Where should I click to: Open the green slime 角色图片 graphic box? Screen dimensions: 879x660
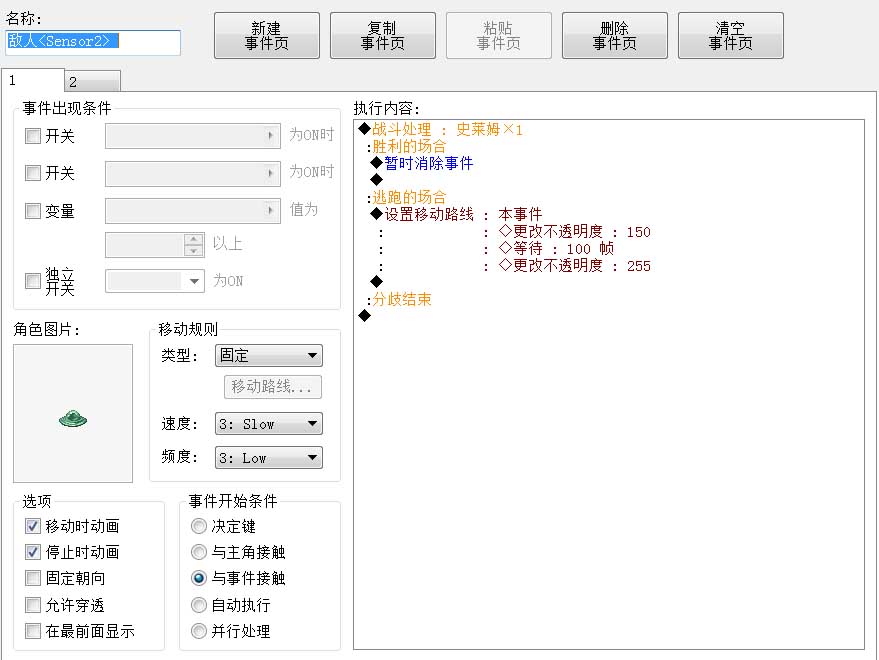pos(73,413)
